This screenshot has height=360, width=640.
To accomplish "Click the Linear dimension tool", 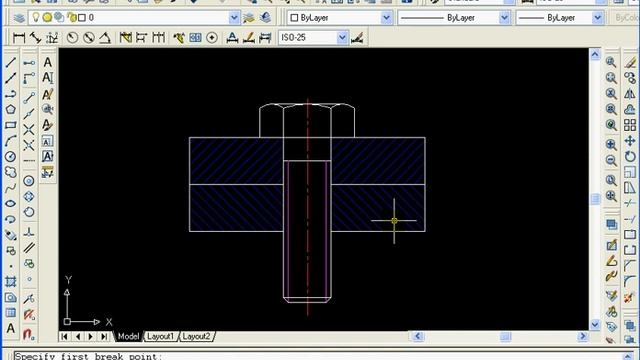I will pos(19,38).
